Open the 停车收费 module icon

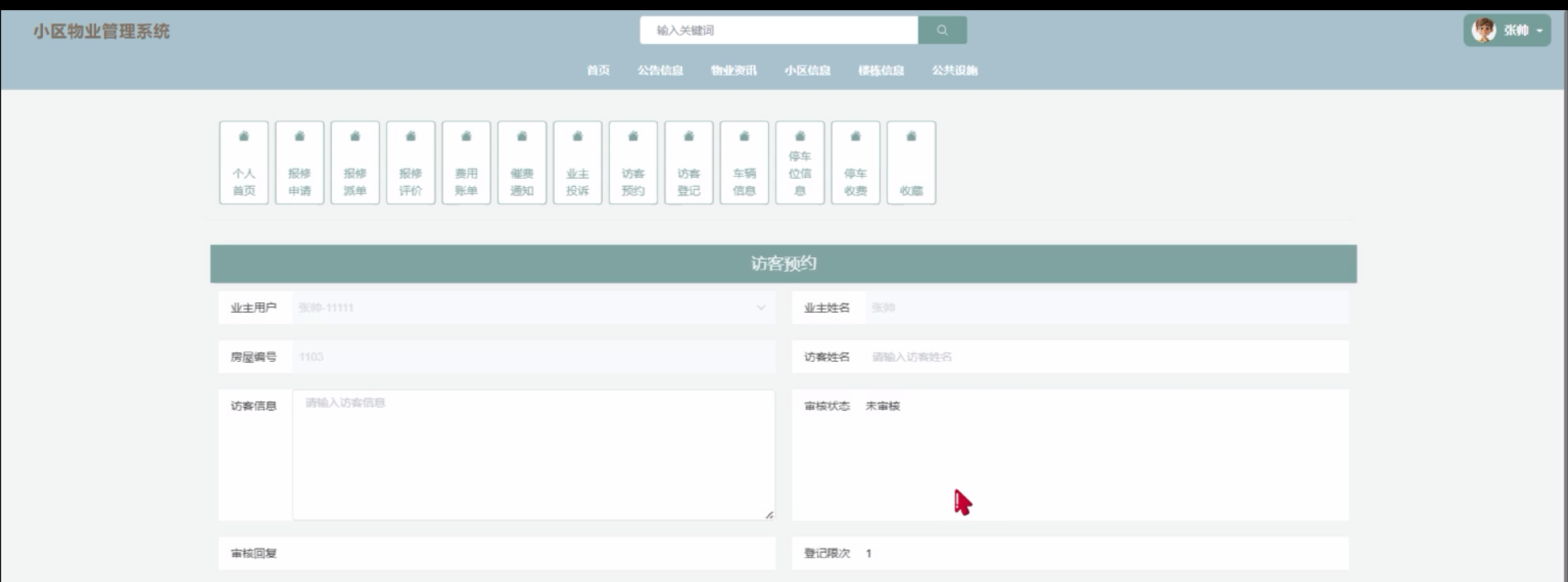point(855,162)
